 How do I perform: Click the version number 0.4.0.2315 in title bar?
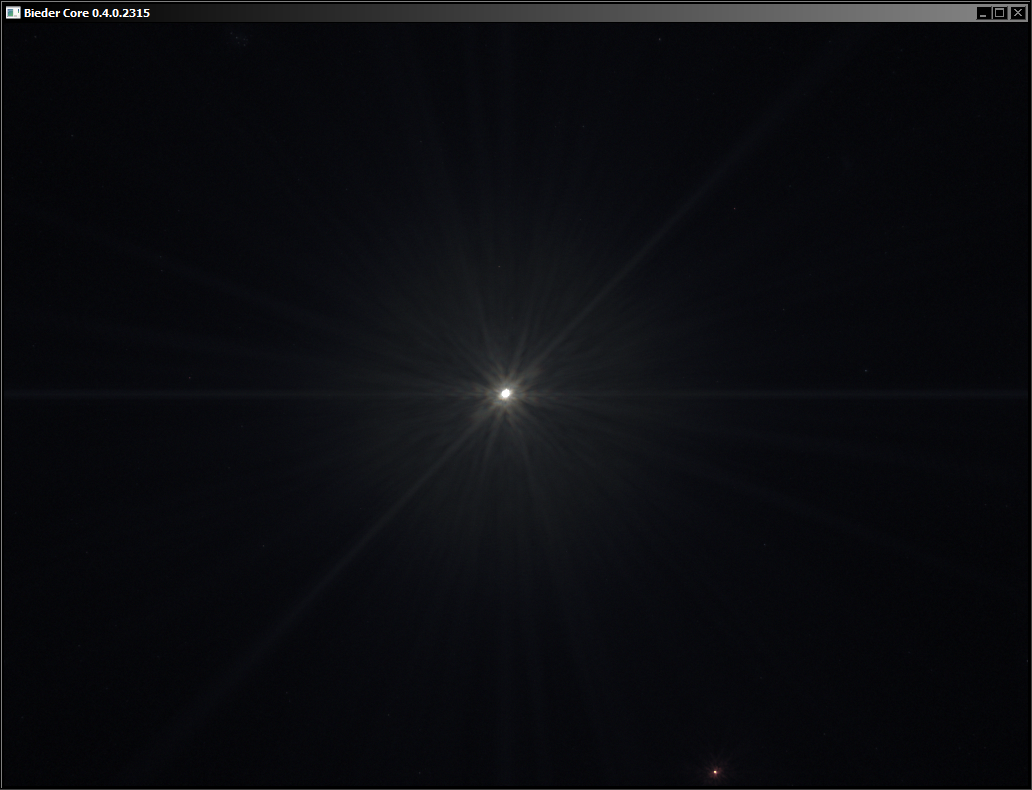121,13
